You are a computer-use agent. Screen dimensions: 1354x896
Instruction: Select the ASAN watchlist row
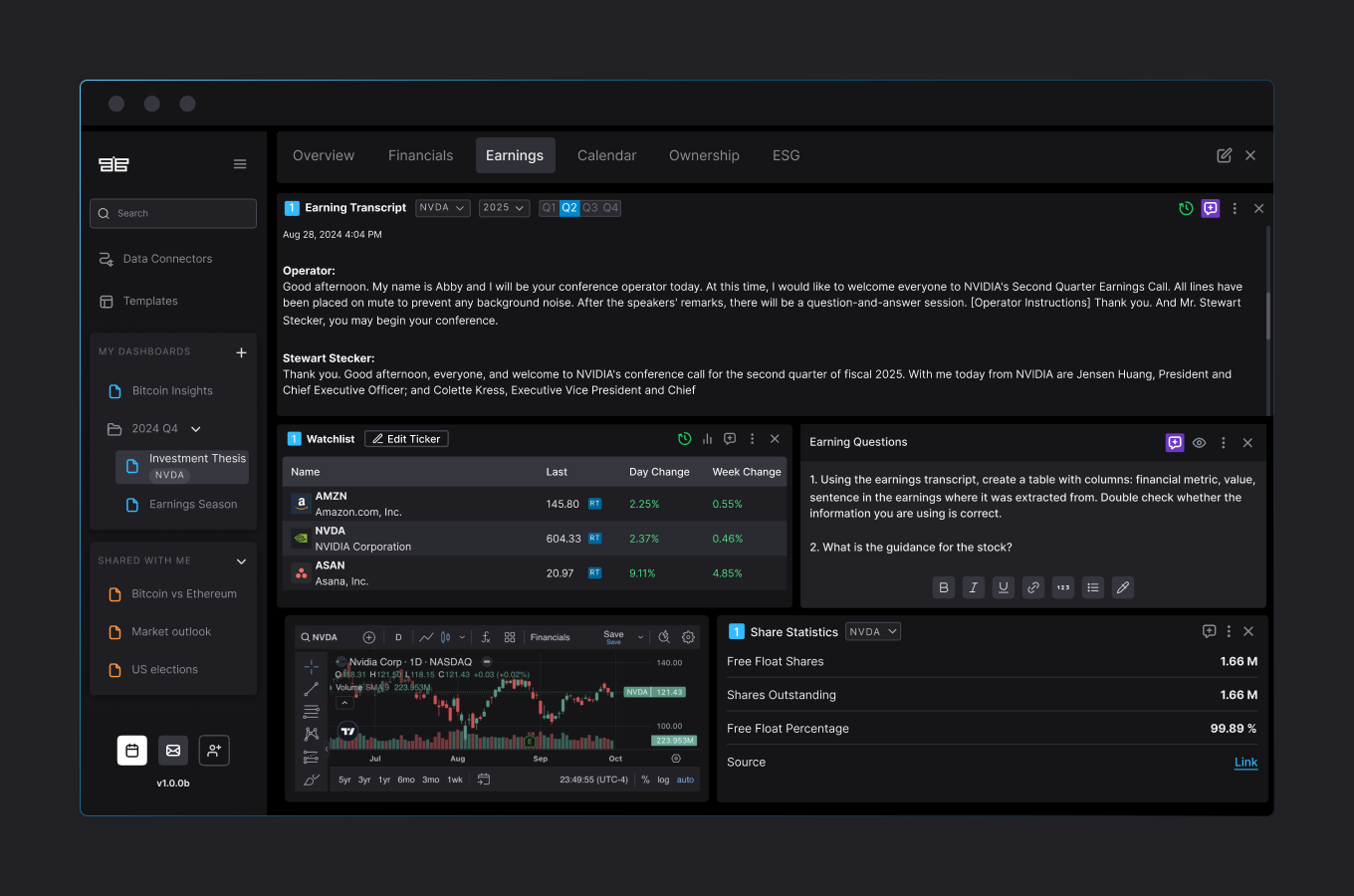[x=535, y=573]
